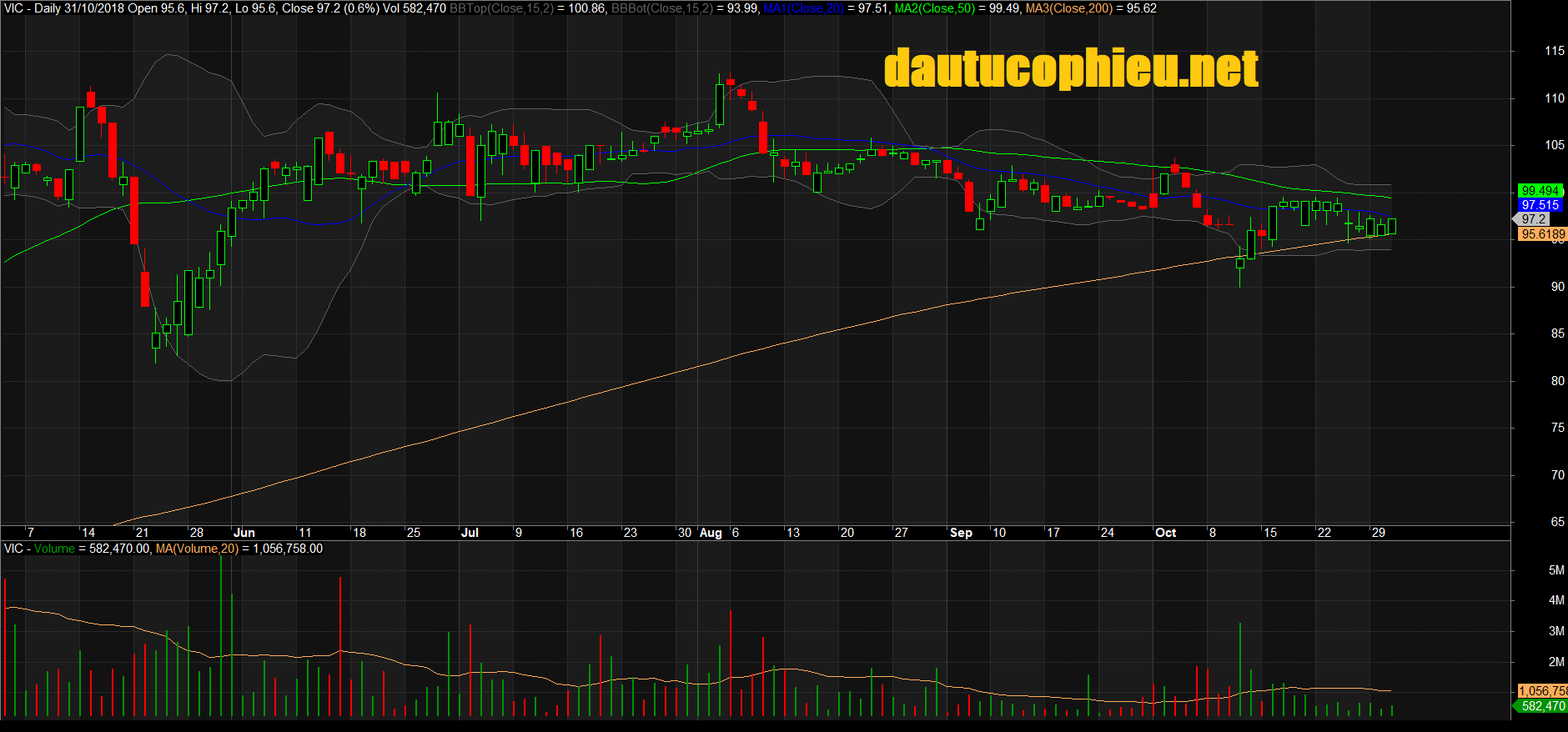The image size is (1568, 732).
Task: Jump to the Jul marker on date axis
Action: coord(470,533)
